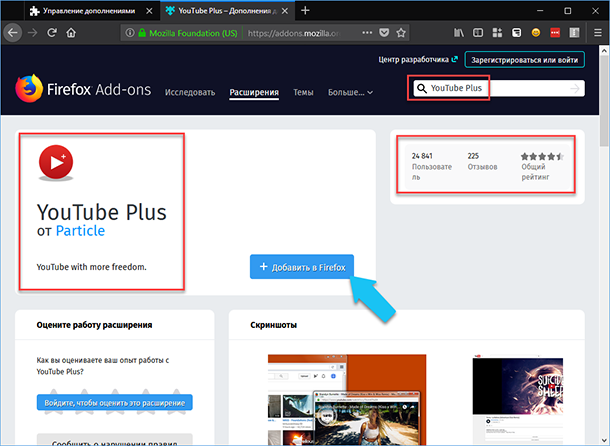Screen dimensions: 610x446
Task: Click the address bar URL
Action: pyautogui.click(x=294, y=33)
